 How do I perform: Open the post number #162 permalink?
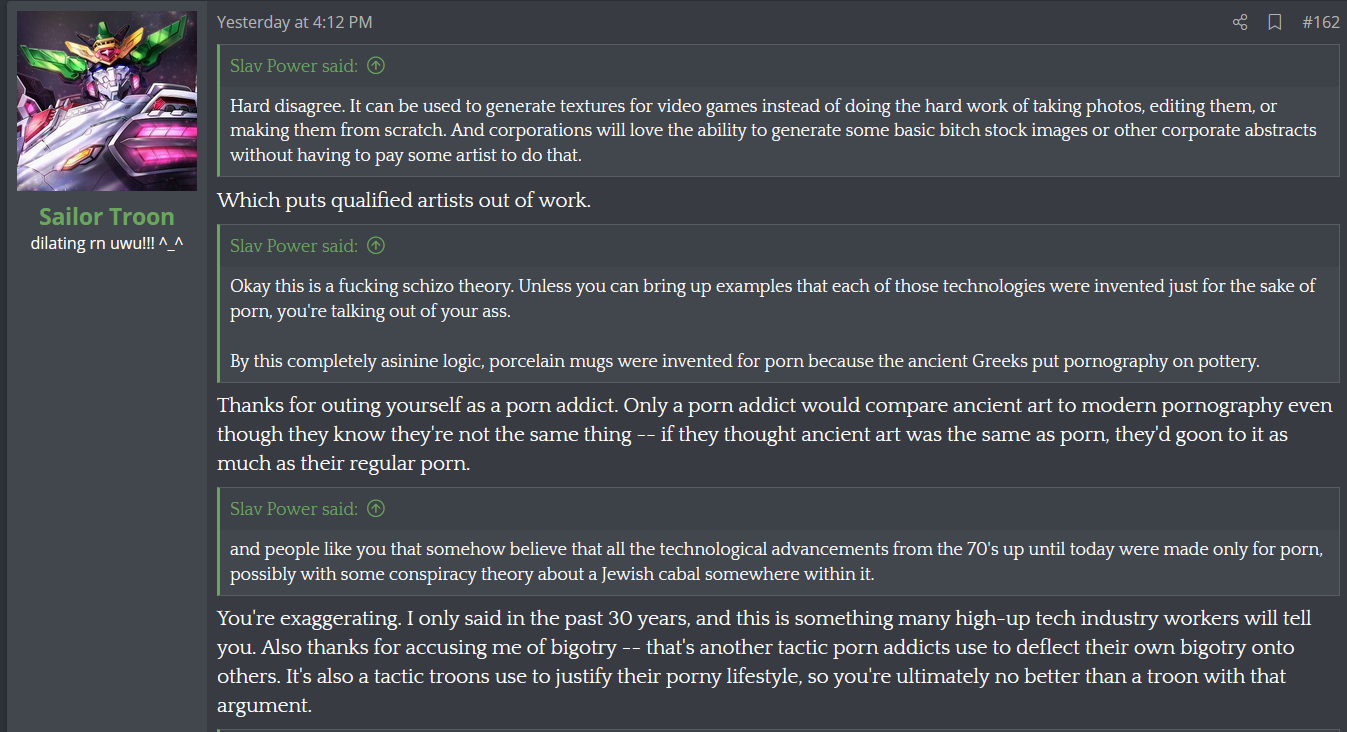point(1320,22)
